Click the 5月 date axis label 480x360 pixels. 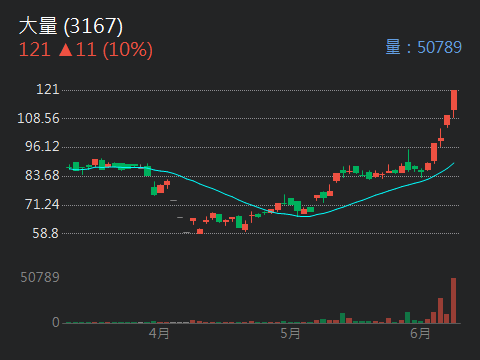pyautogui.click(x=290, y=333)
